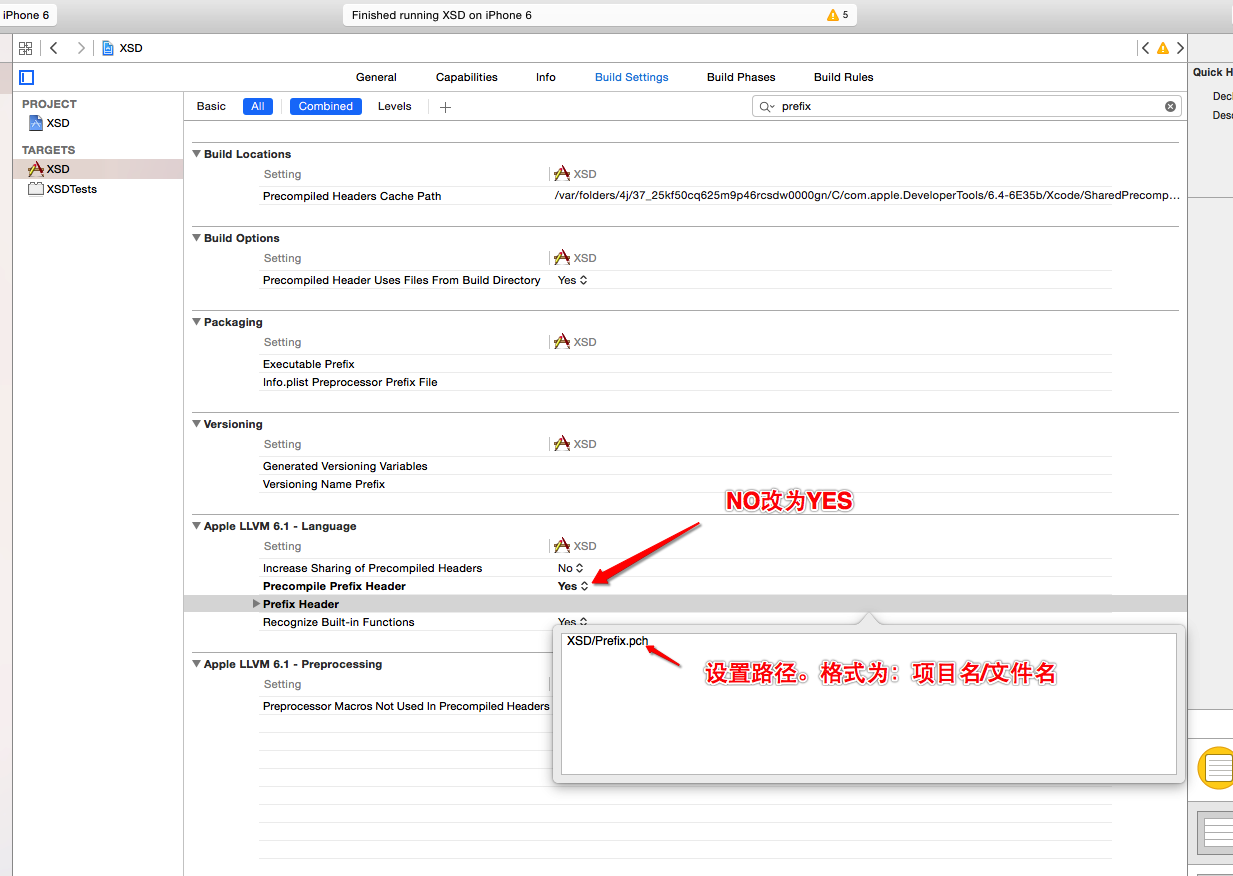Image resolution: width=1233 pixels, height=876 pixels.
Task: Add a build setting with plus button
Action: [x=445, y=107]
